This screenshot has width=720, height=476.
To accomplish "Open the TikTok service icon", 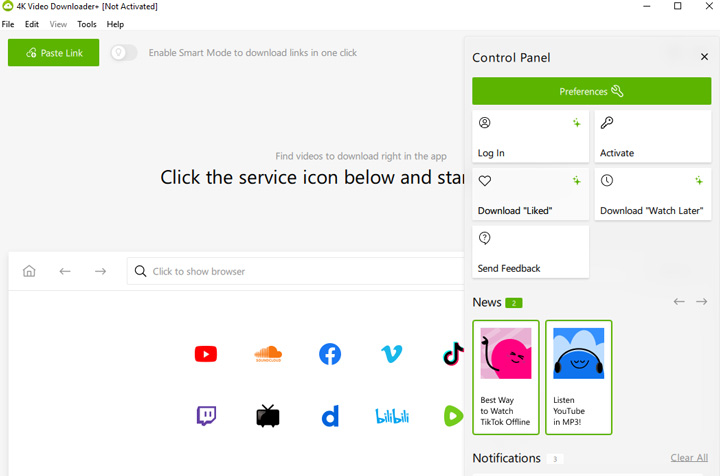I will click(x=453, y=353).
